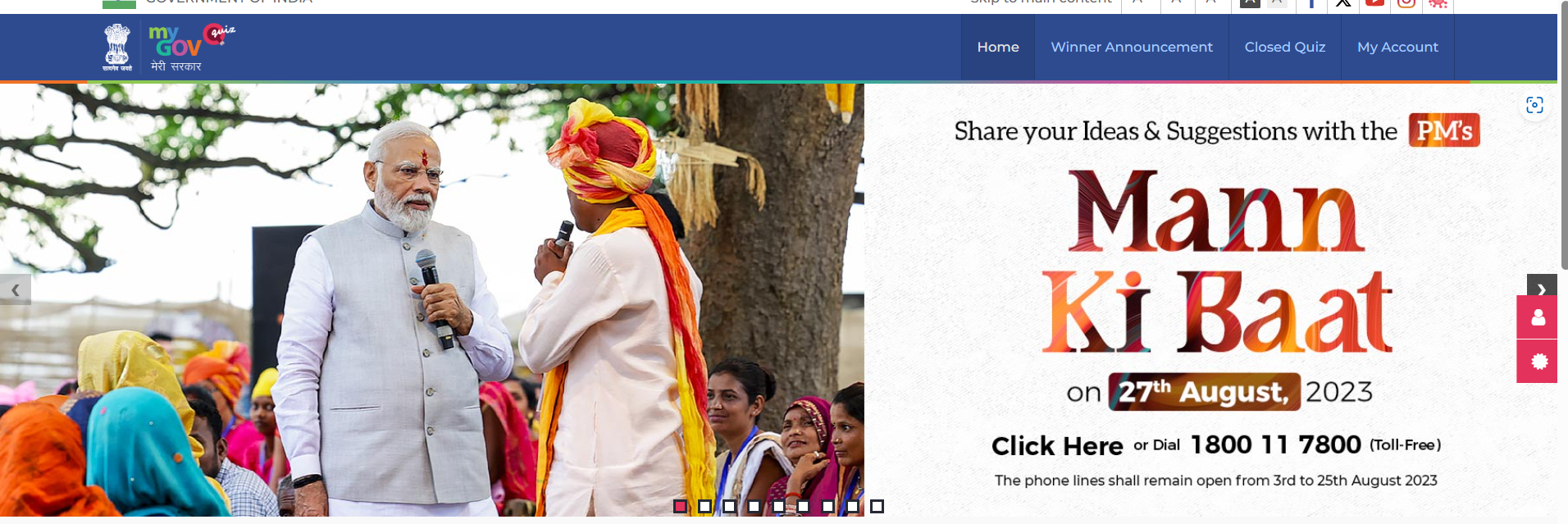Select the second carousel dot

click(704, 506)
